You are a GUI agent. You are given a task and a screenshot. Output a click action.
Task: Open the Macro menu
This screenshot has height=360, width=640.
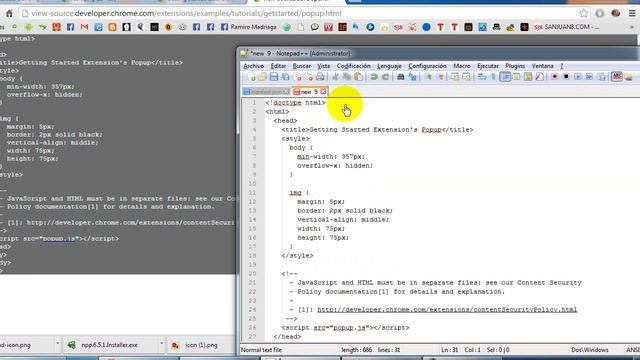click(462, 66)
